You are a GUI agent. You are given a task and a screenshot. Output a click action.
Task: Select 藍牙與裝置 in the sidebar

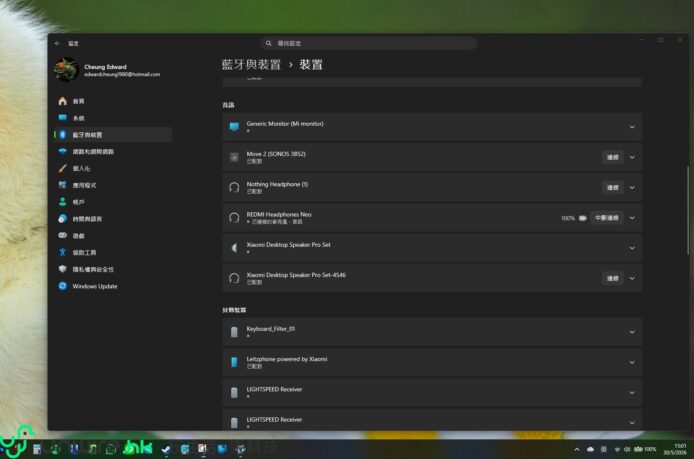click(113, 135)
